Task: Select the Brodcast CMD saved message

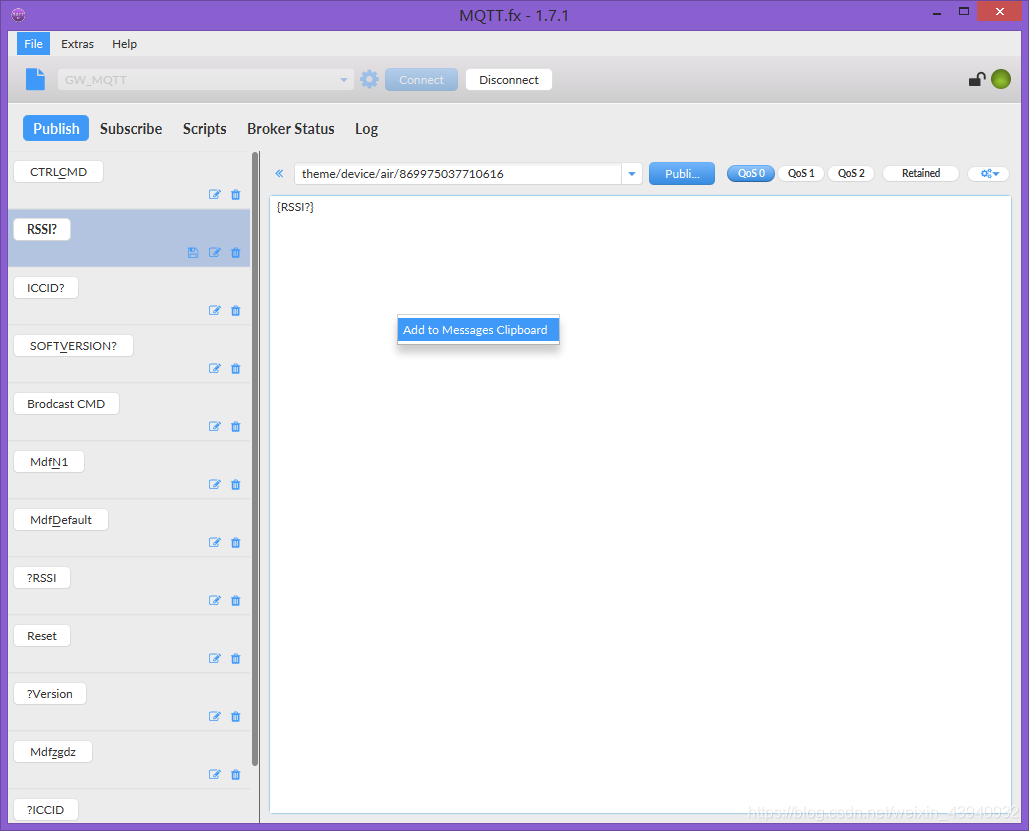Action: coord(66,404)
